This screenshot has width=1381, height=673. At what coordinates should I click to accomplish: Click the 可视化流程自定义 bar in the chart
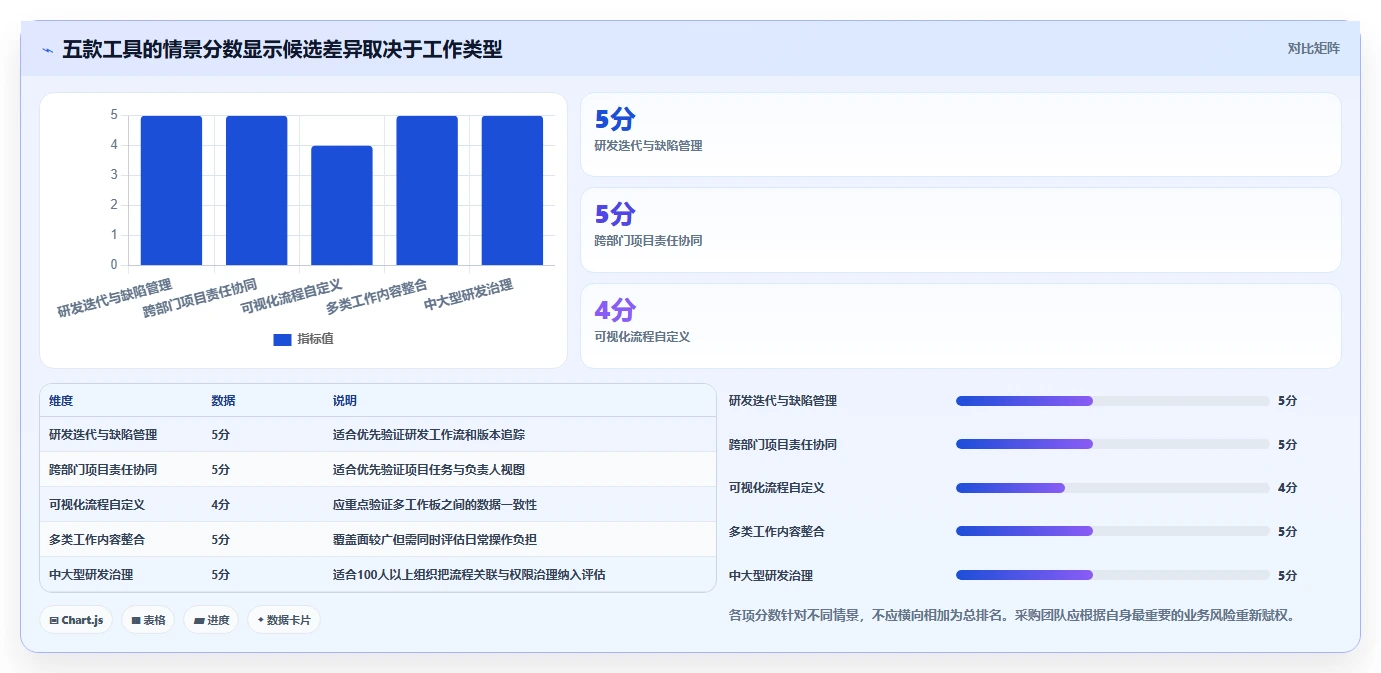(x=342, y=205)
